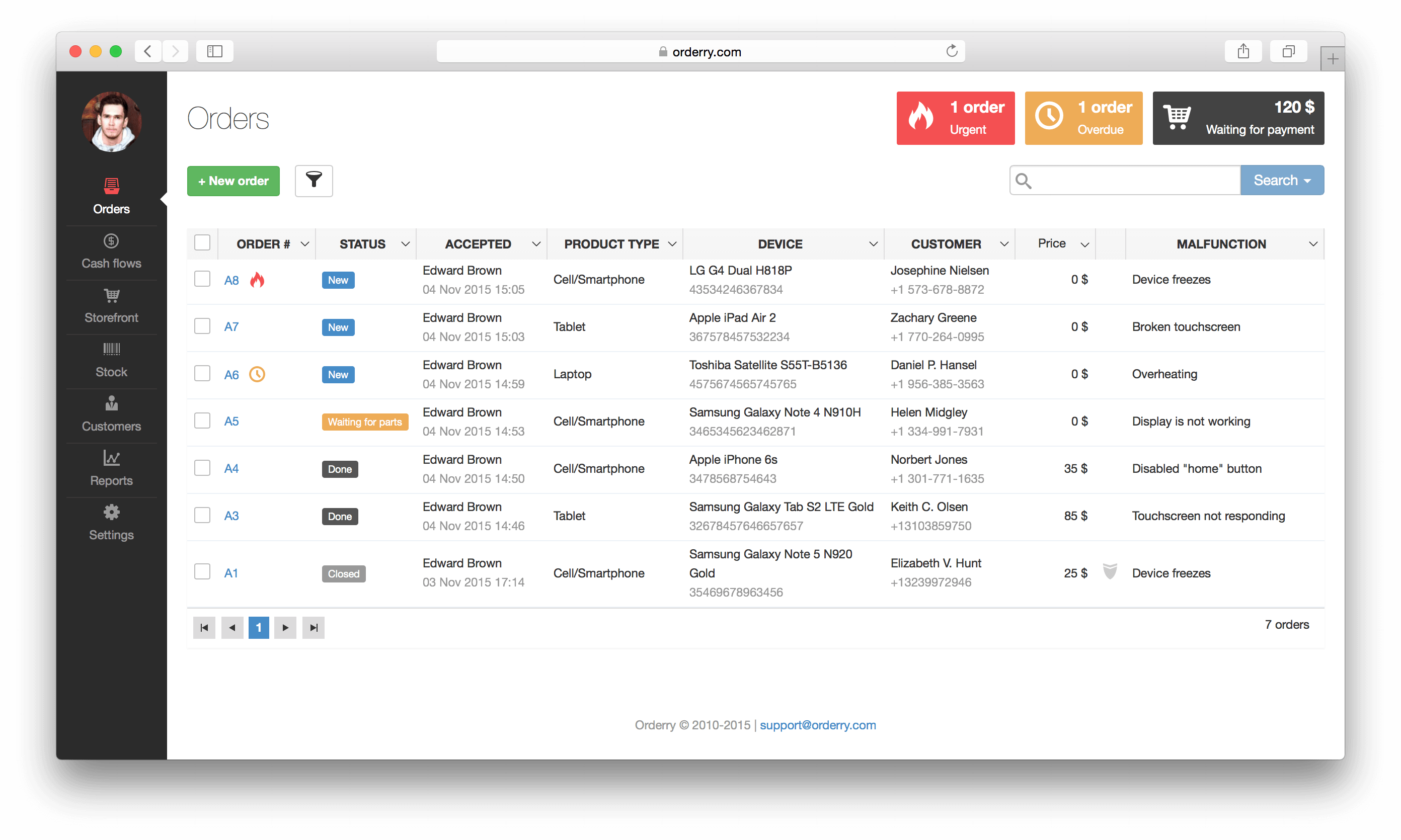Screen dimensions: 1401x840
Task: View the Urgent orders panel
Action: click(x=955, y=118)
